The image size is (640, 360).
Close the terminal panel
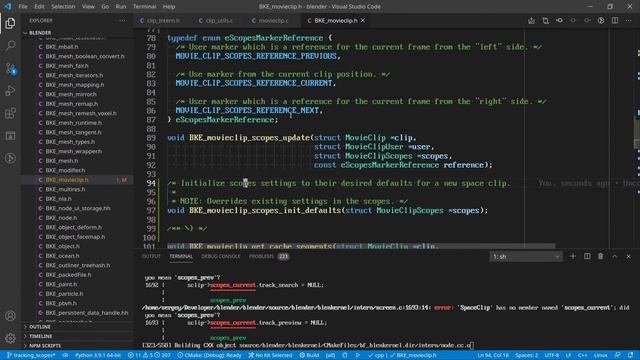tap(629, 256)
